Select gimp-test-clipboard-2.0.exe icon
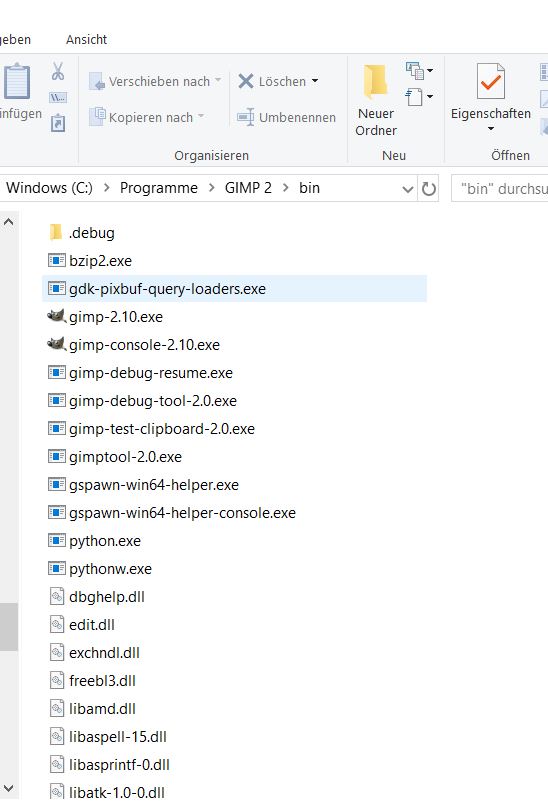 (x=57, y=428)
